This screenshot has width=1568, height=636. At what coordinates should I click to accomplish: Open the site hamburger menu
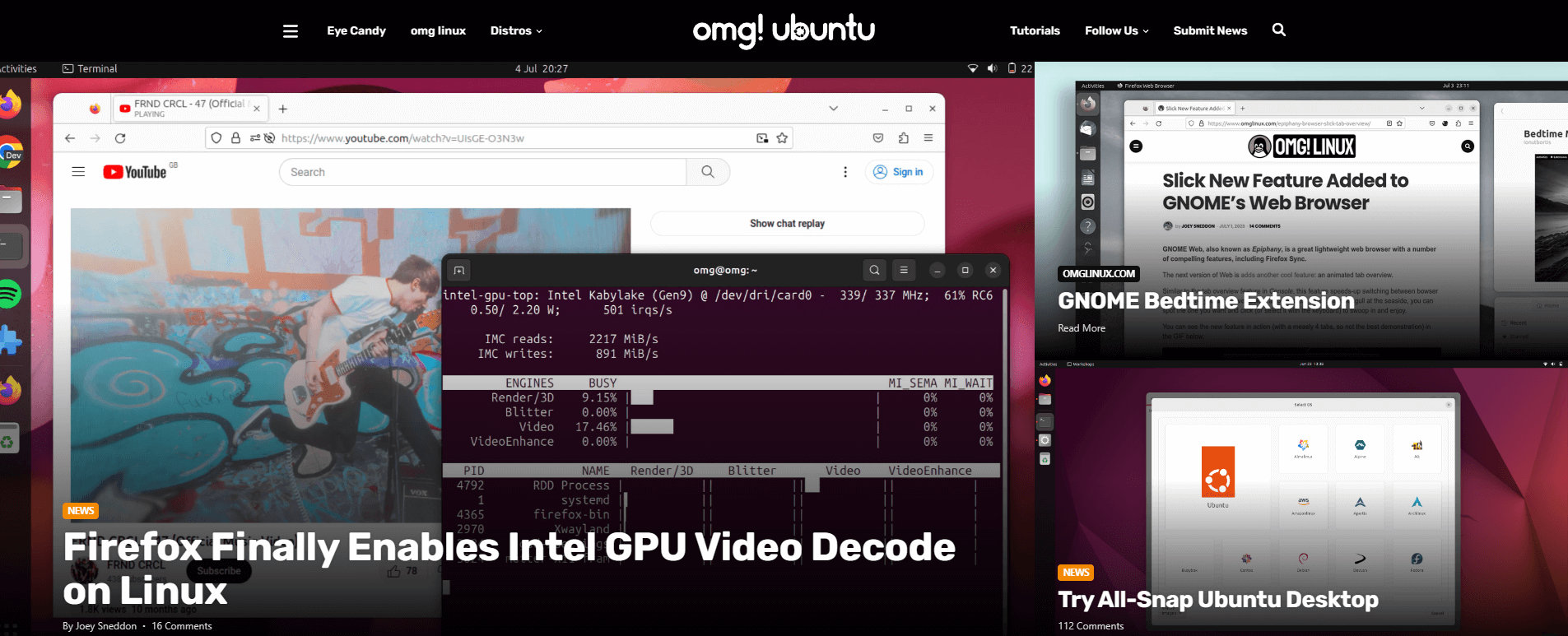[291, 31]
